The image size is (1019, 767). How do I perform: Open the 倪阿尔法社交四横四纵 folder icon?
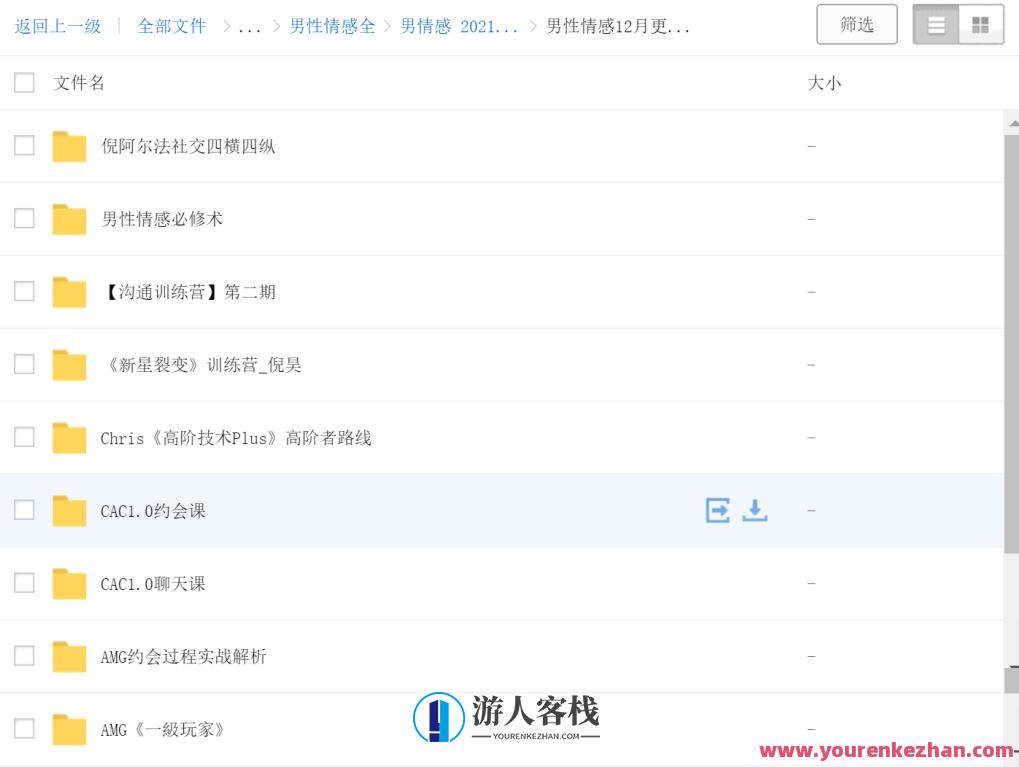point(68,145)
